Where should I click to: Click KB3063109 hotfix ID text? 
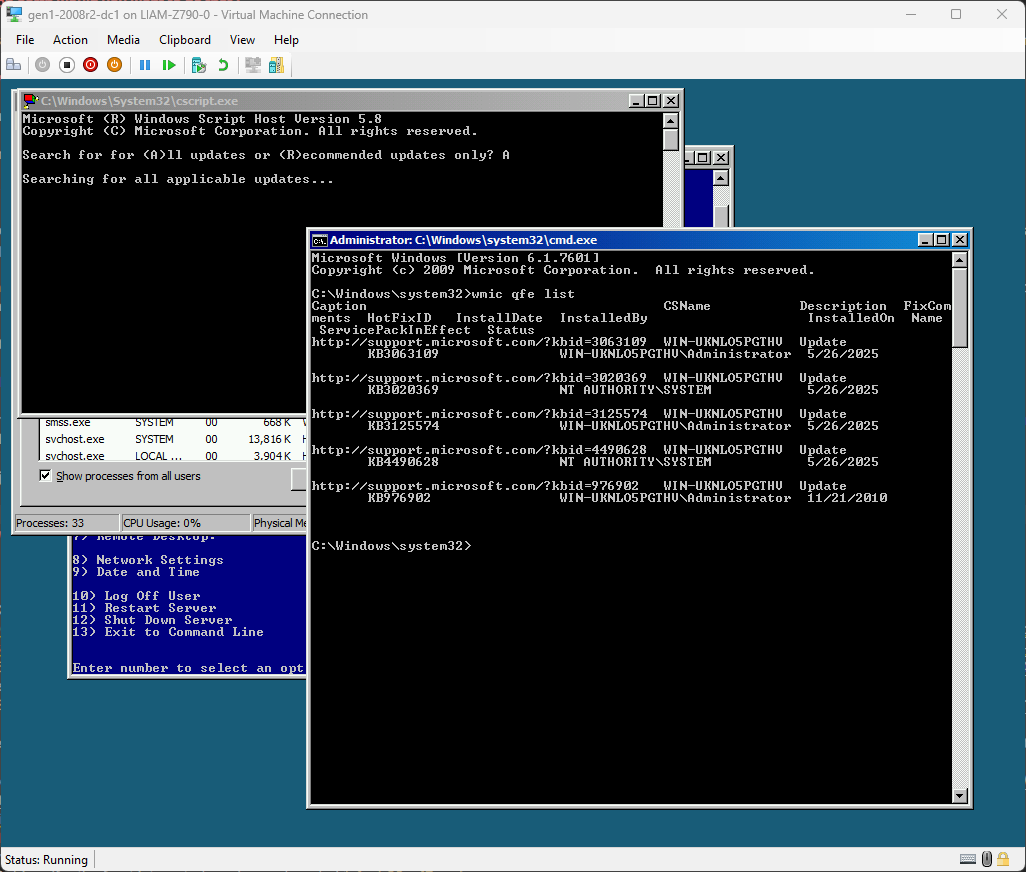pyautogui.click(x=402, y=354)
